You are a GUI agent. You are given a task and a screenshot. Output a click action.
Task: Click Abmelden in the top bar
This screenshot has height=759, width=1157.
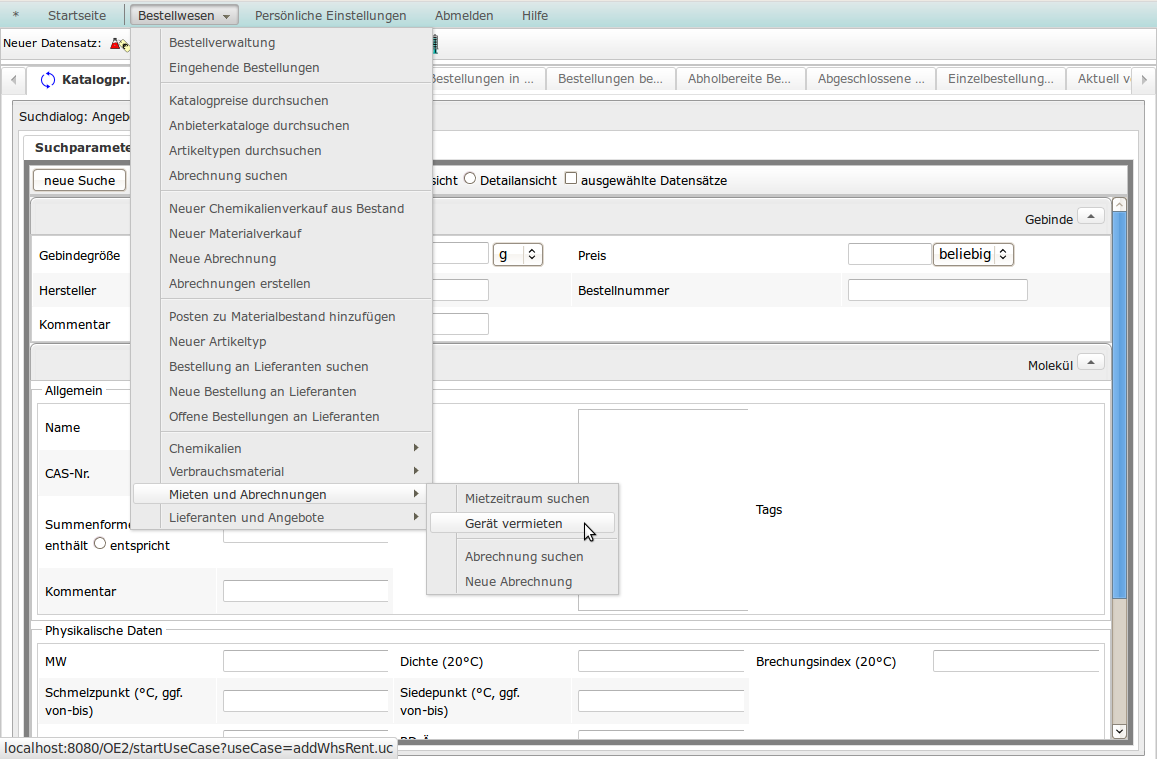click(x=463, y=16)
